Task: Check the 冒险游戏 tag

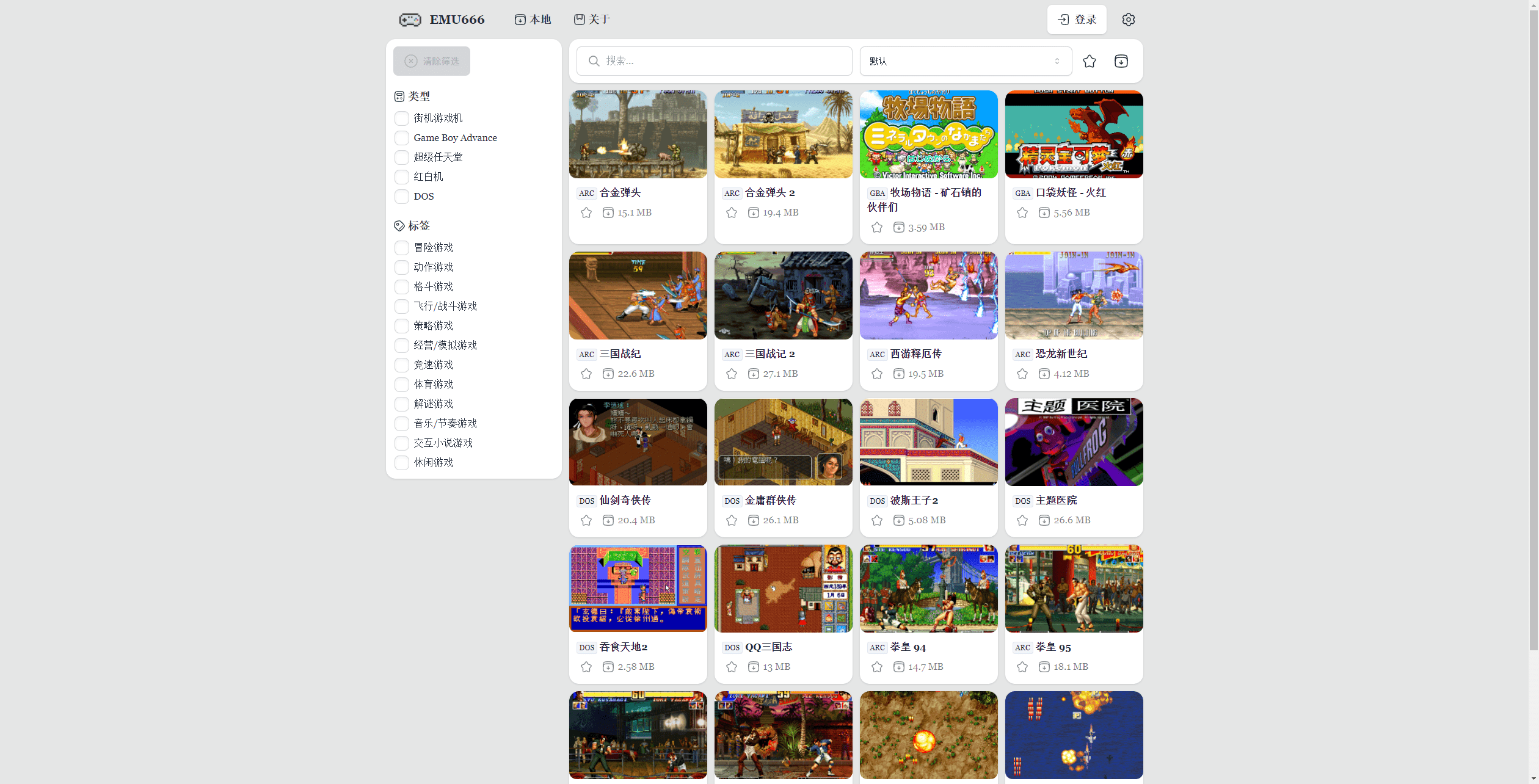Action: [402, 247]
